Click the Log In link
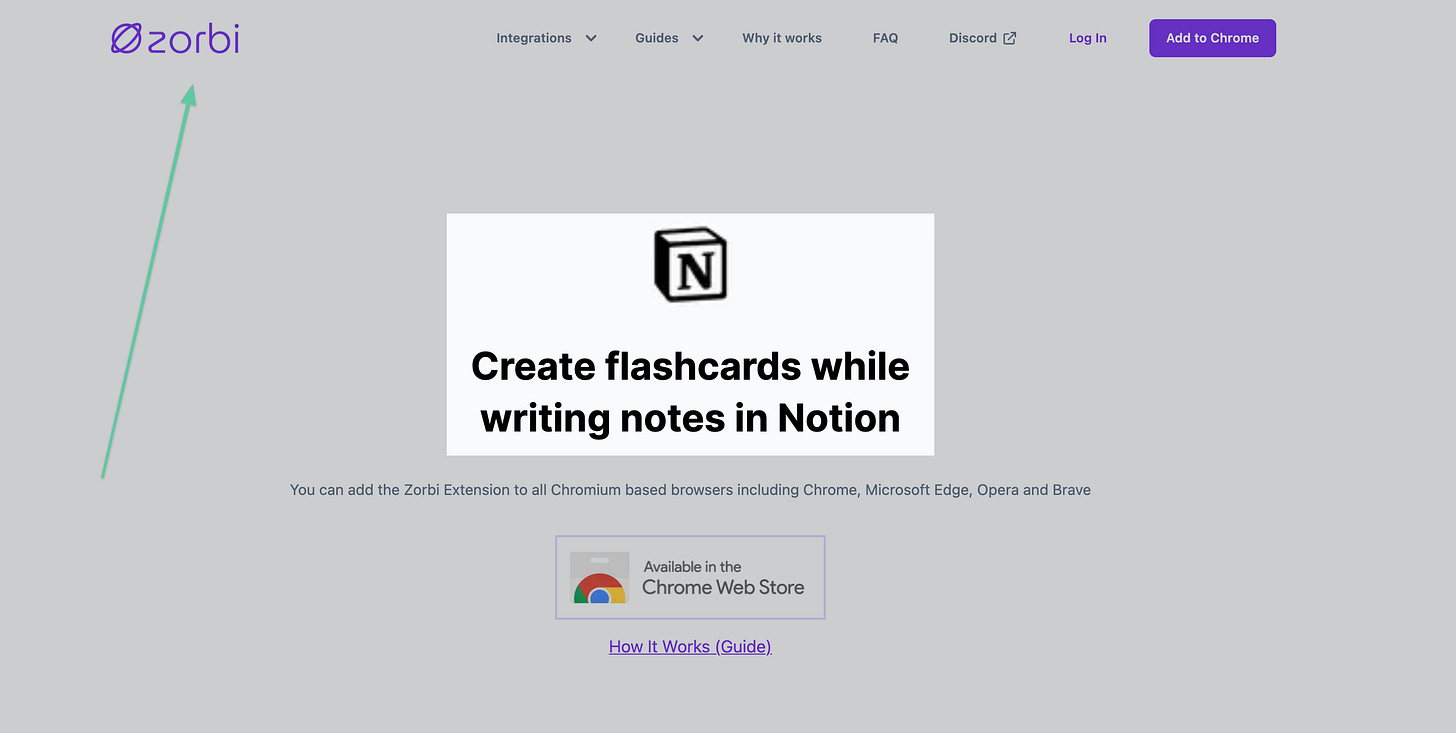The width and height of the screenshot is (1456, 733). tap(1088, 38)
